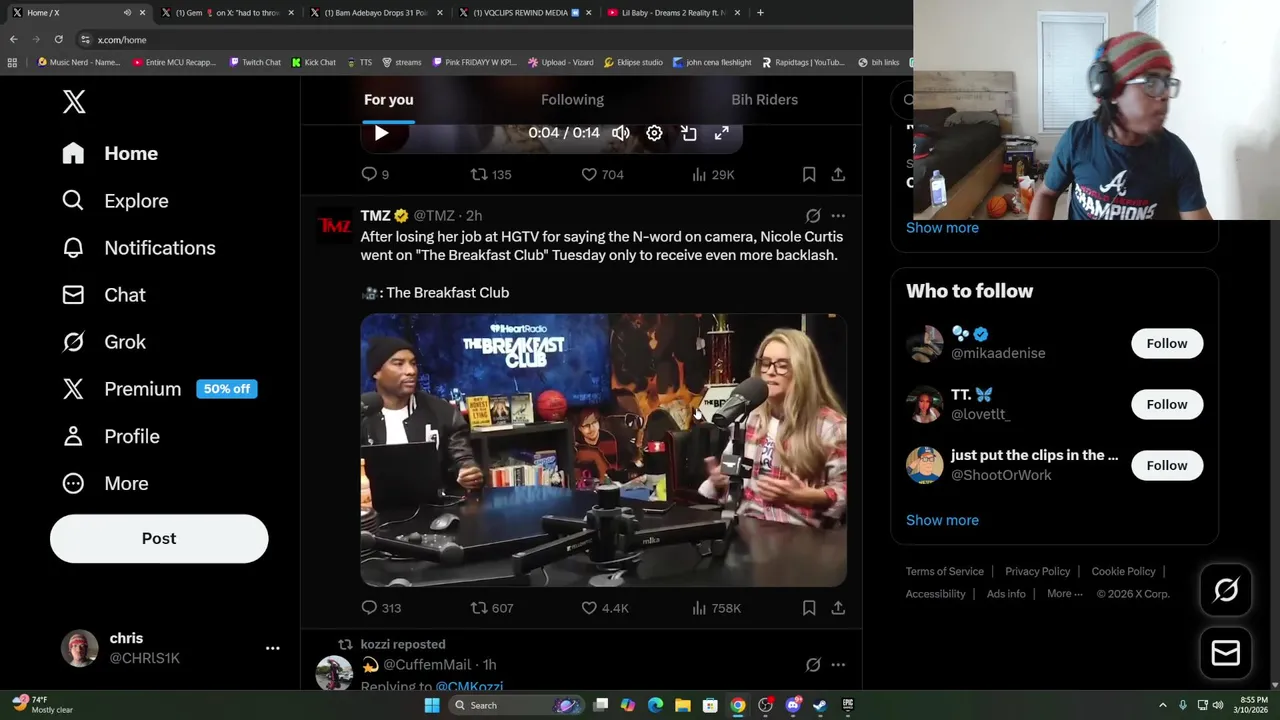Click Show more above Who to follow
The image size is (1280, 720).
coord(942,227)
